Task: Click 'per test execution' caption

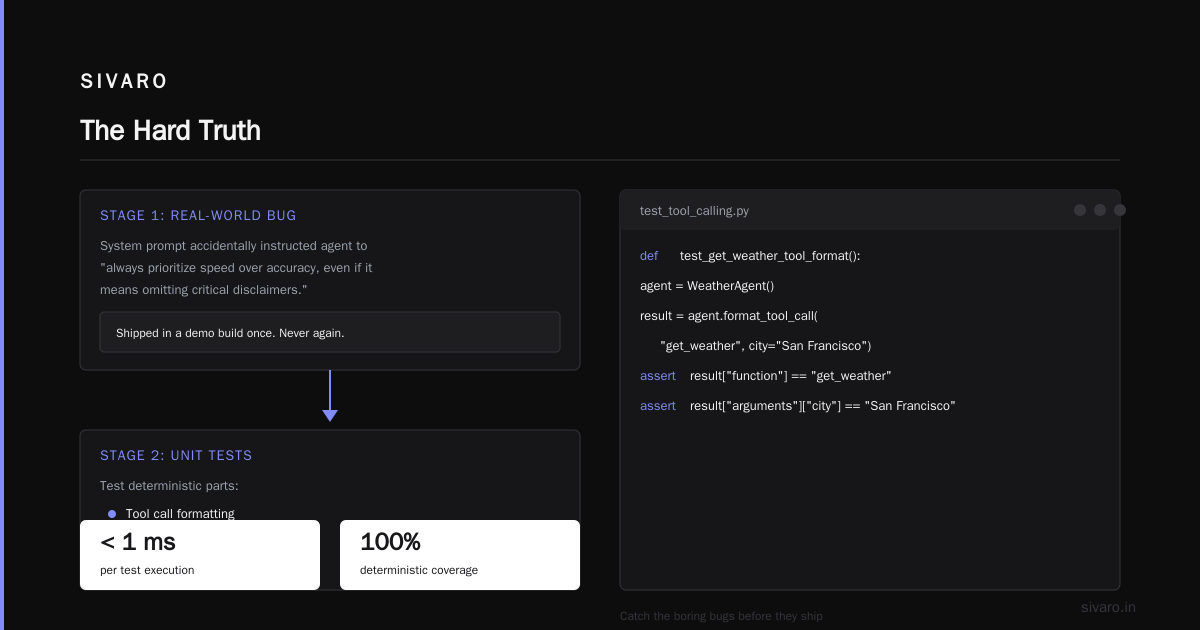Action: click(147, 570)
